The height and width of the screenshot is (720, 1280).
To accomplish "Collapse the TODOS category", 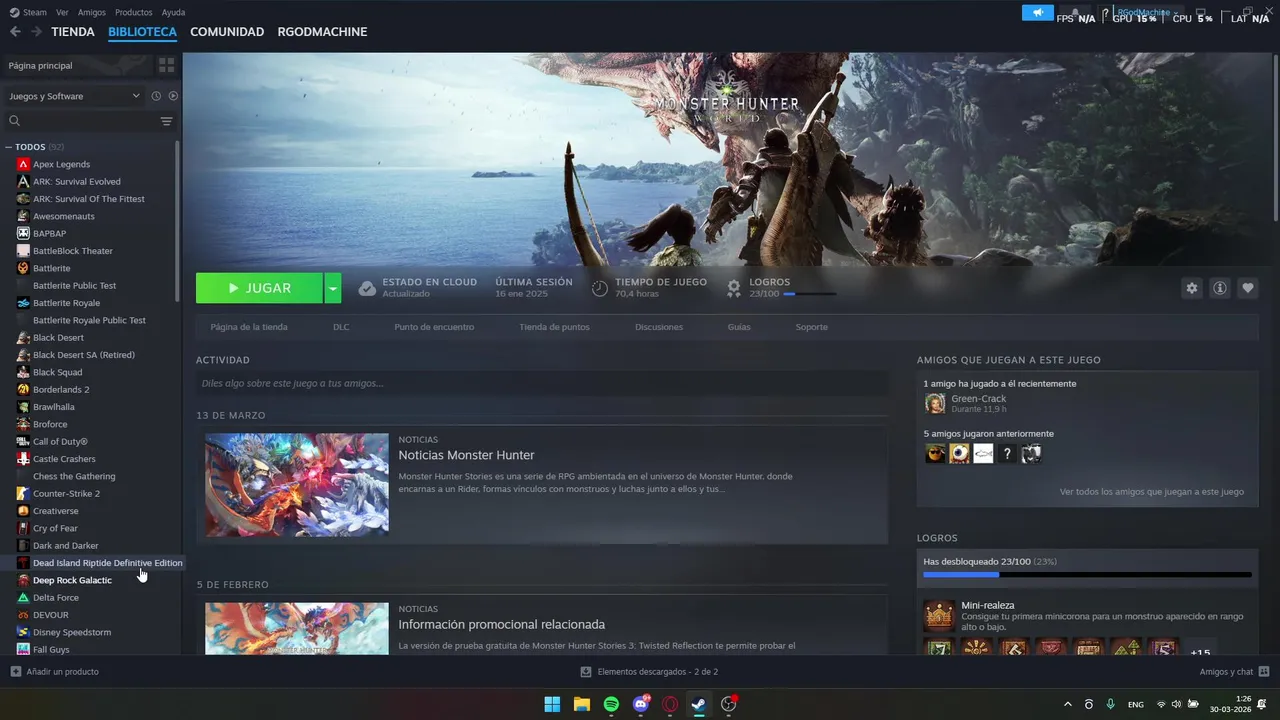I will (9, 147).
